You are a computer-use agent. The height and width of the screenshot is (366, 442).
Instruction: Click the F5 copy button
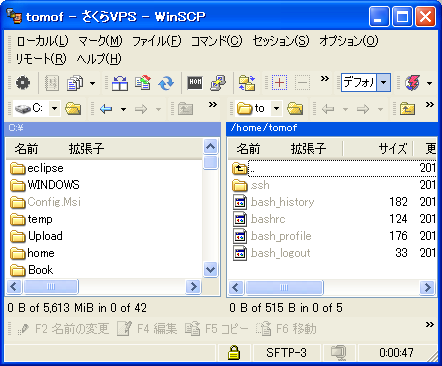(217, 329)
